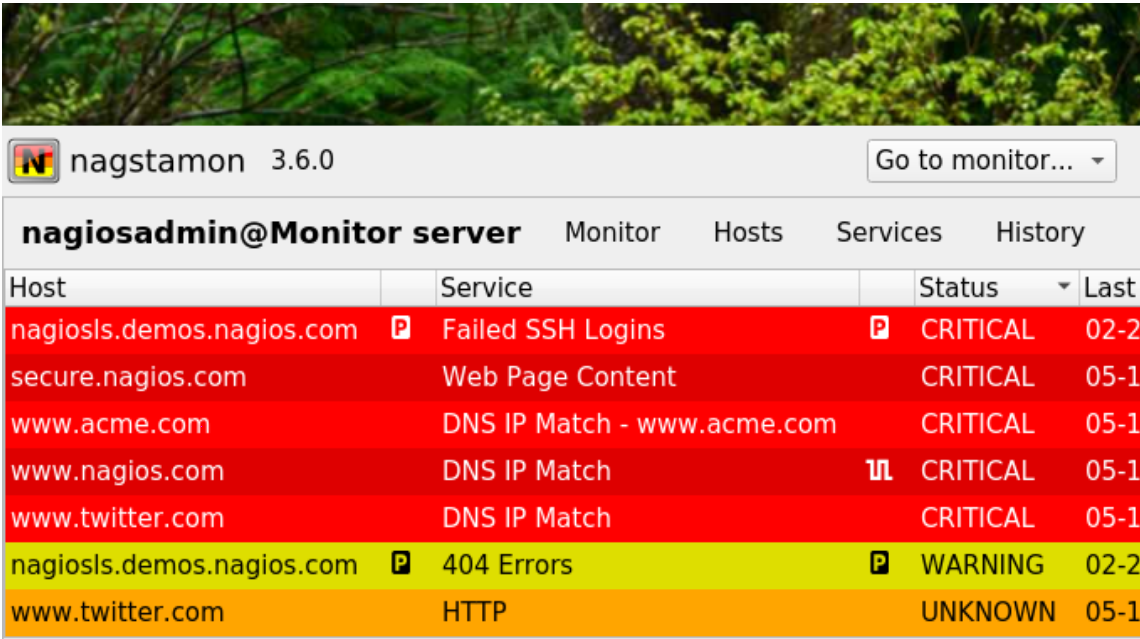Click the nagiosadmin@Monitor server label
This screenshot has width=1140, height=639.
click(x=272, y=232)
